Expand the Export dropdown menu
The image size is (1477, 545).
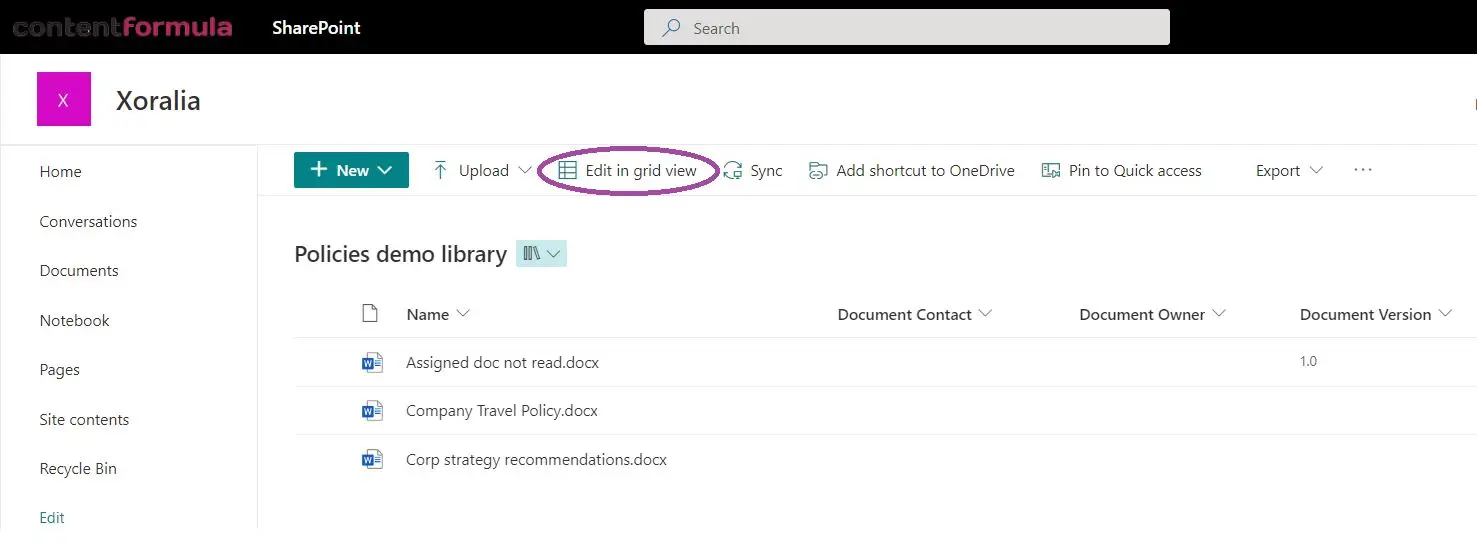pos(1289,171)
